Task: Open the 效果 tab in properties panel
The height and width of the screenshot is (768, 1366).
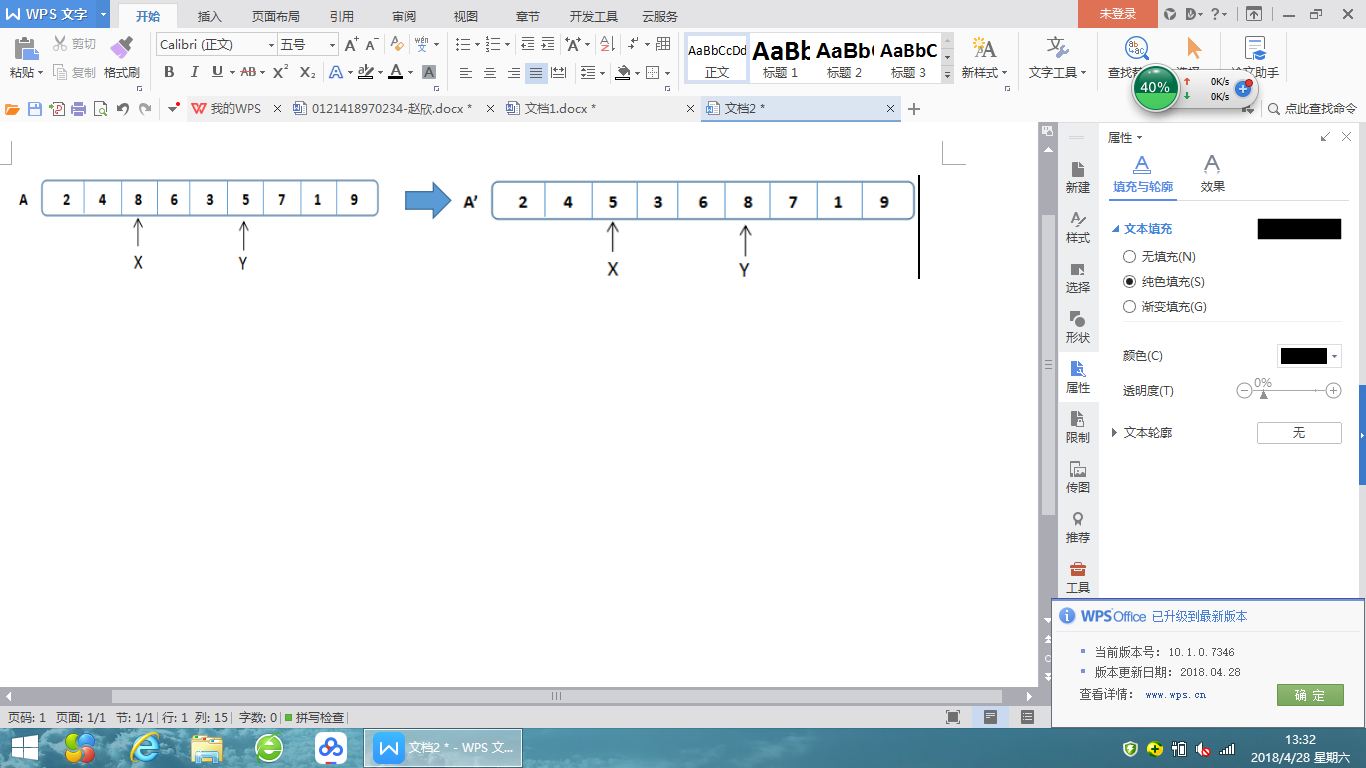Action: [1212, 173]
